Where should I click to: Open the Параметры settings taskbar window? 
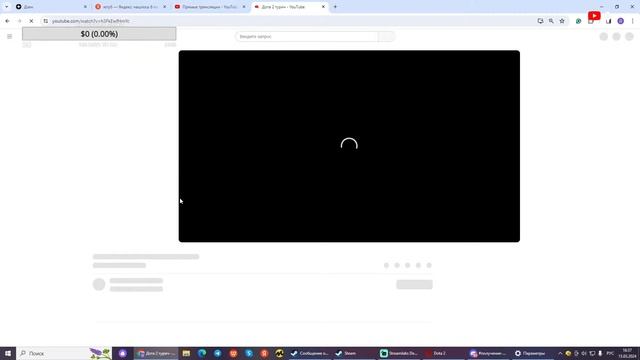coord(533,353)
